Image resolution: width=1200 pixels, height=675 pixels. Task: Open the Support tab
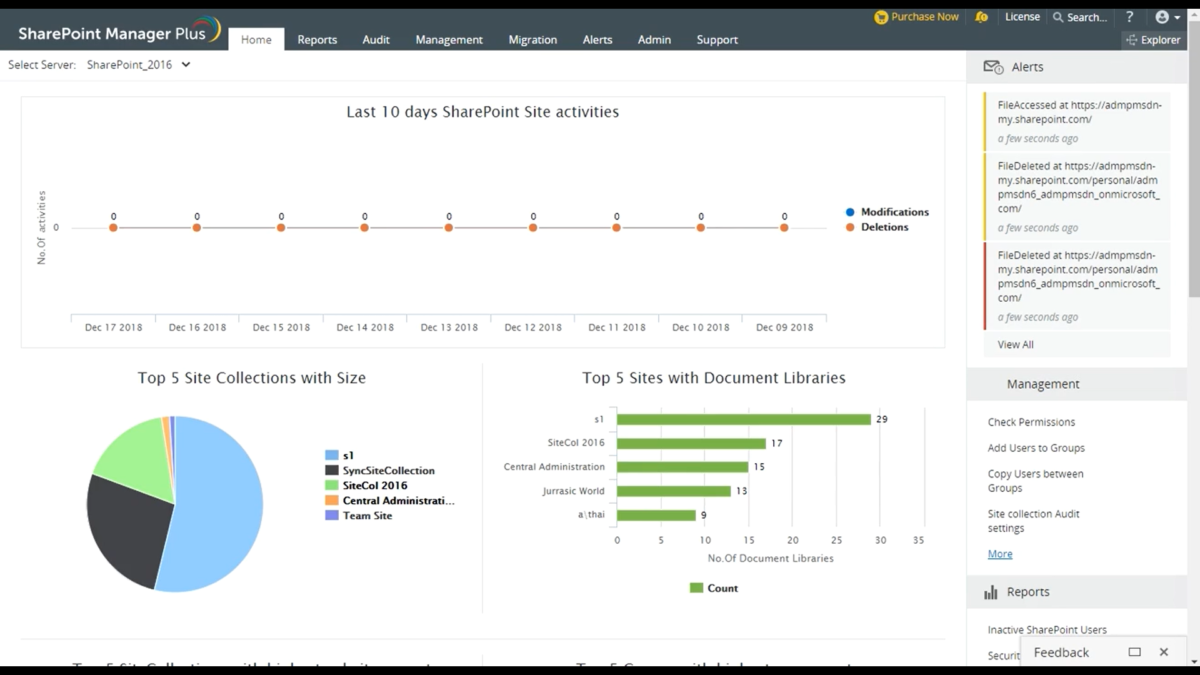pyautogui.click(x=717, y=39)
